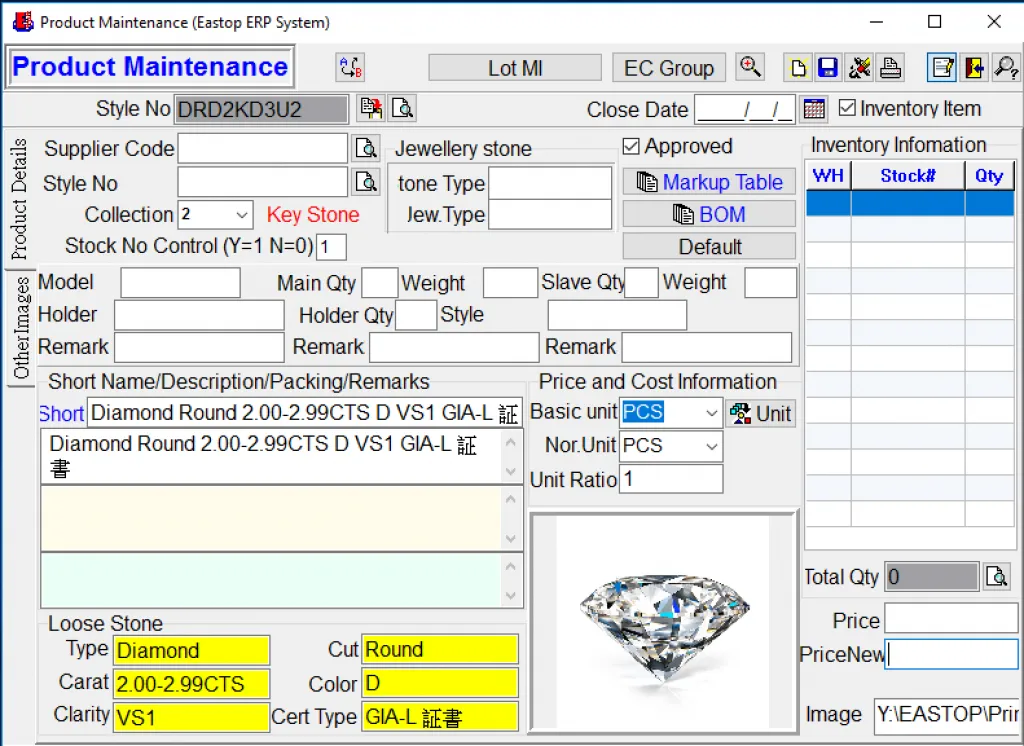Click the lookup icon beside Supplier Code
Screen dimensions: 1024x746
click(366, 149)
